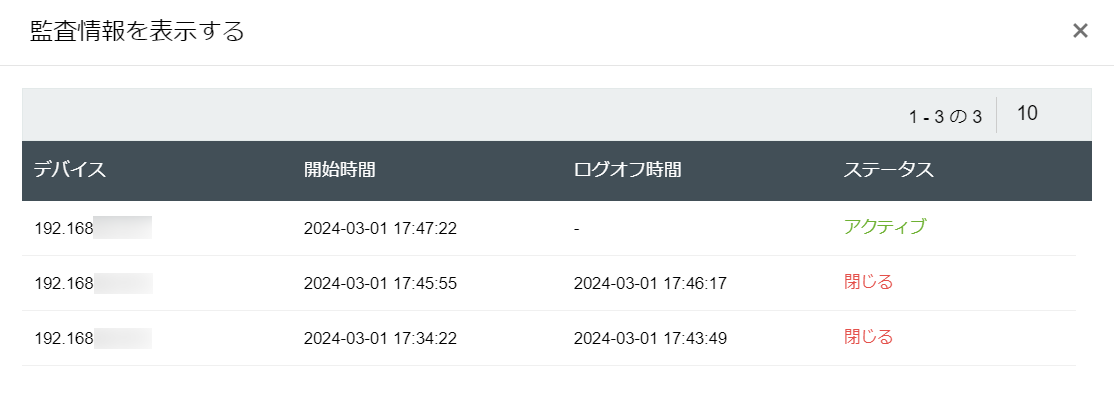Click the ステータス column header
The height and width of the screenshot is (417, 1114).
[888, 170]
